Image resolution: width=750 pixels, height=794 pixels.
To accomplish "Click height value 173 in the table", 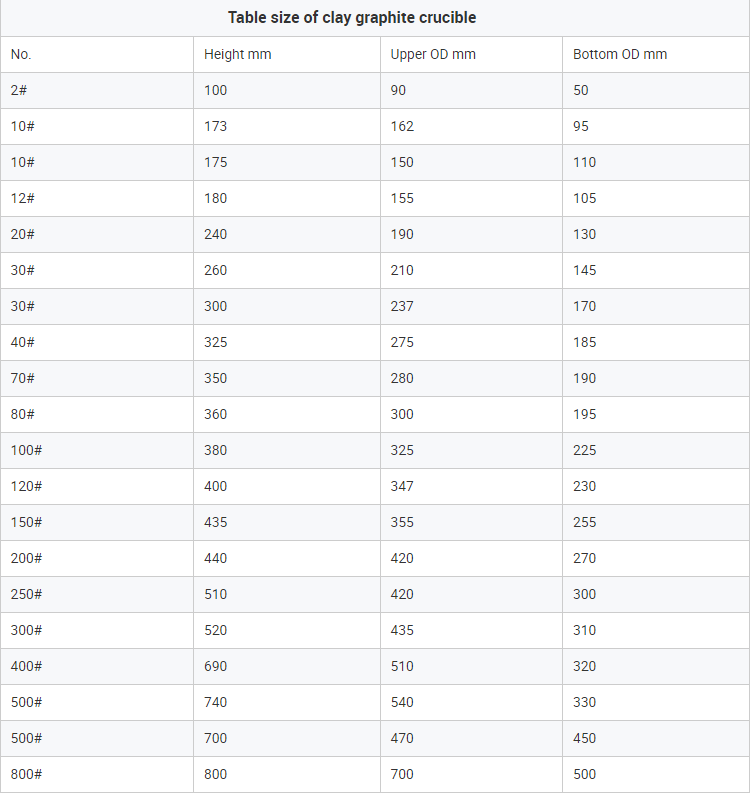I will [x=215, y=126].
